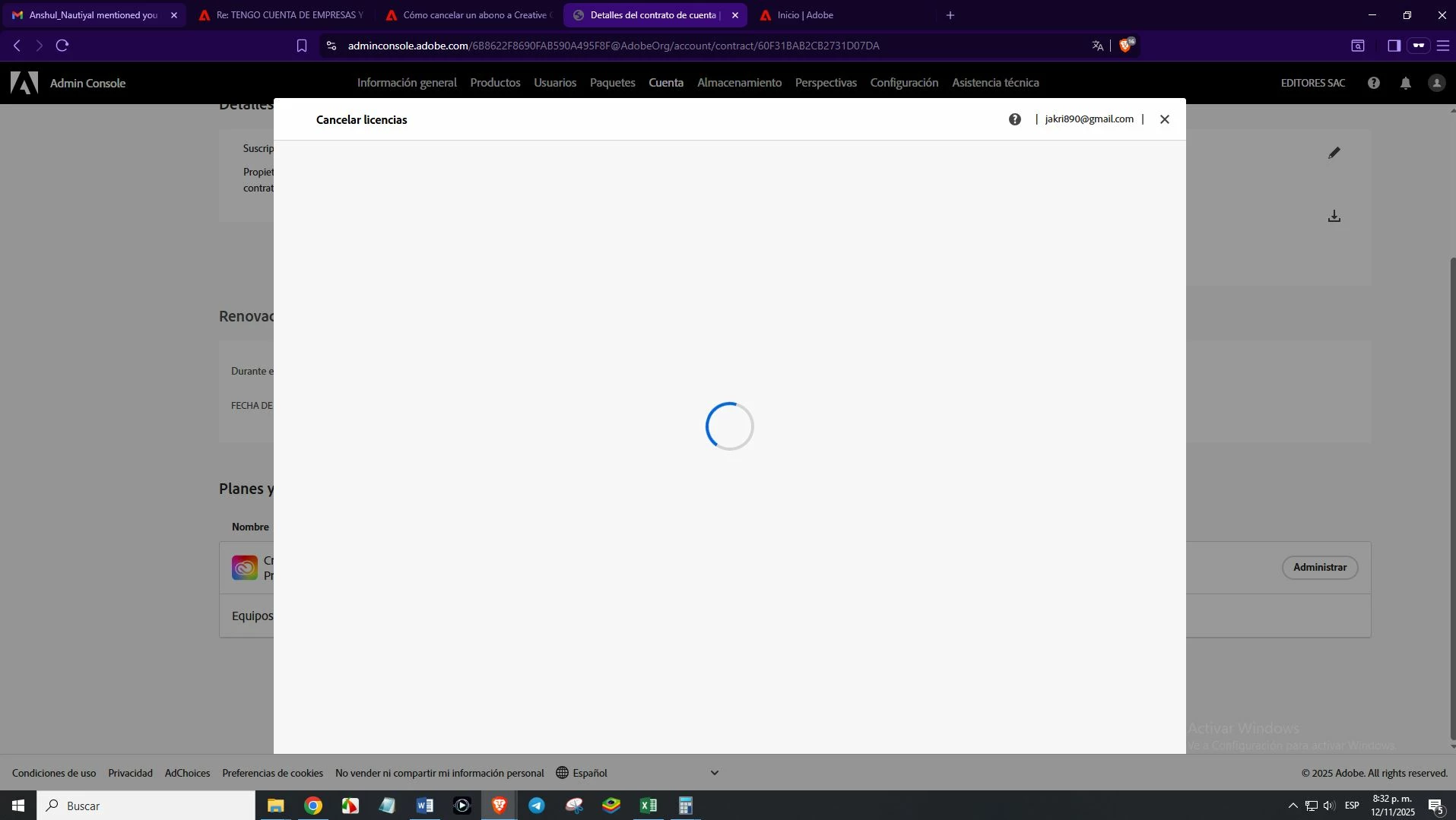The image size is (1456, 820).
Task: Switch to Re: TENGO CUENTA DE EMPRESAS tab
Action: click(x=281, y=15)
